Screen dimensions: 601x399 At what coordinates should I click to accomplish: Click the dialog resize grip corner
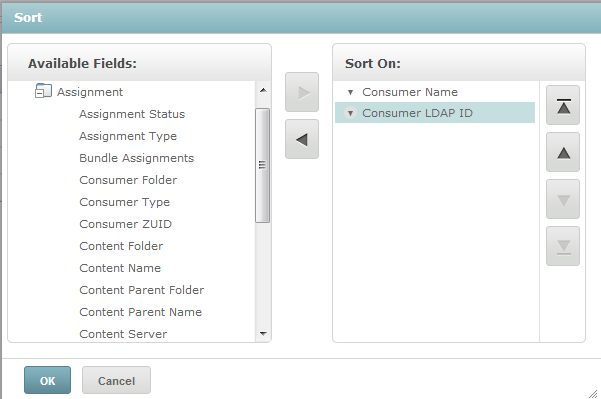[593, 394]
